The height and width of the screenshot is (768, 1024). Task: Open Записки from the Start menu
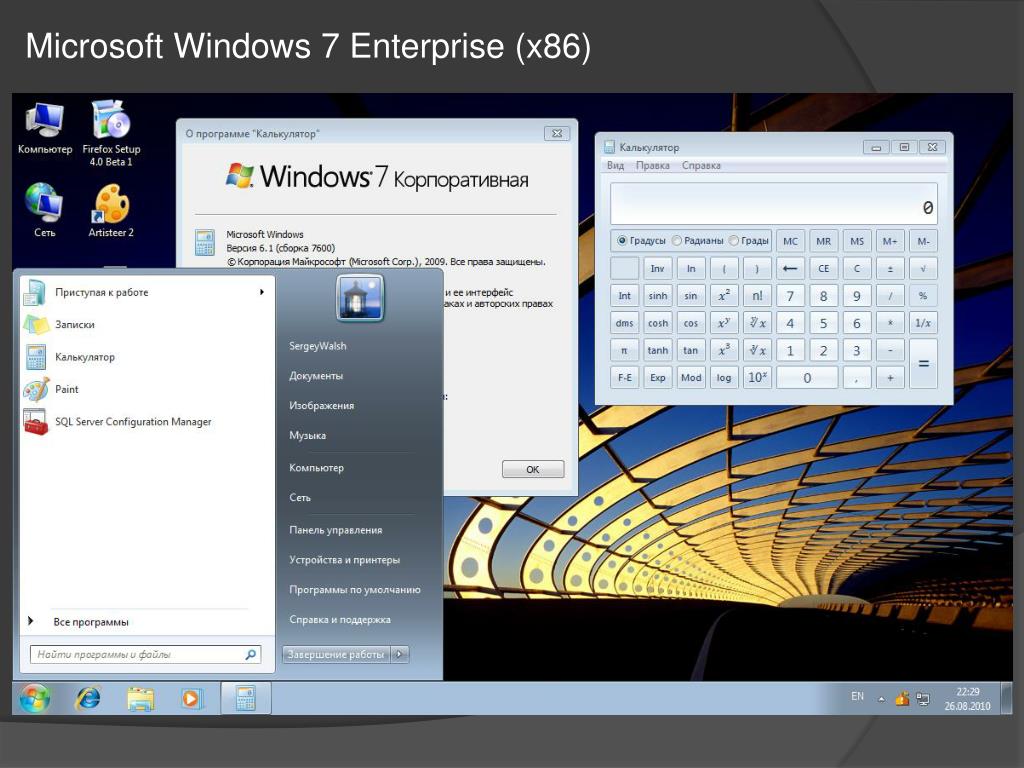(x=147, y=325)
